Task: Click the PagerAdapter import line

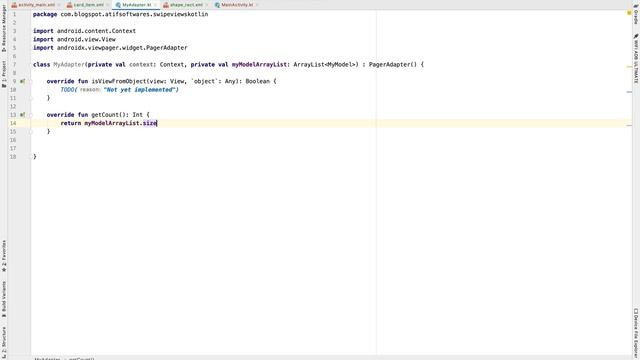Action: pyautogui.click(x=110, y=48)
